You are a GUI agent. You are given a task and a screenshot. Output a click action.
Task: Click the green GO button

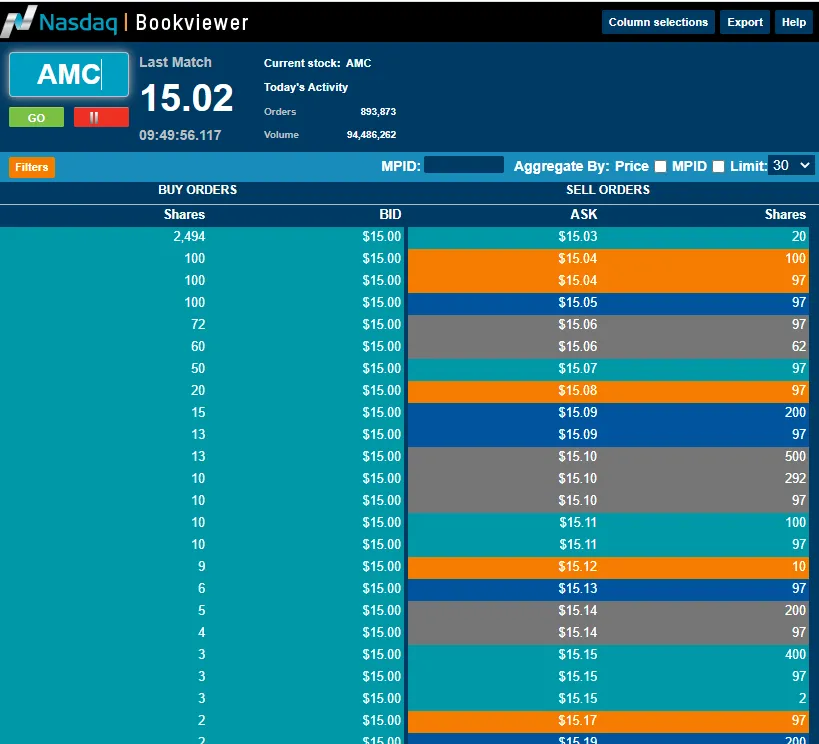pyautogui.click(x=37, y=117)
